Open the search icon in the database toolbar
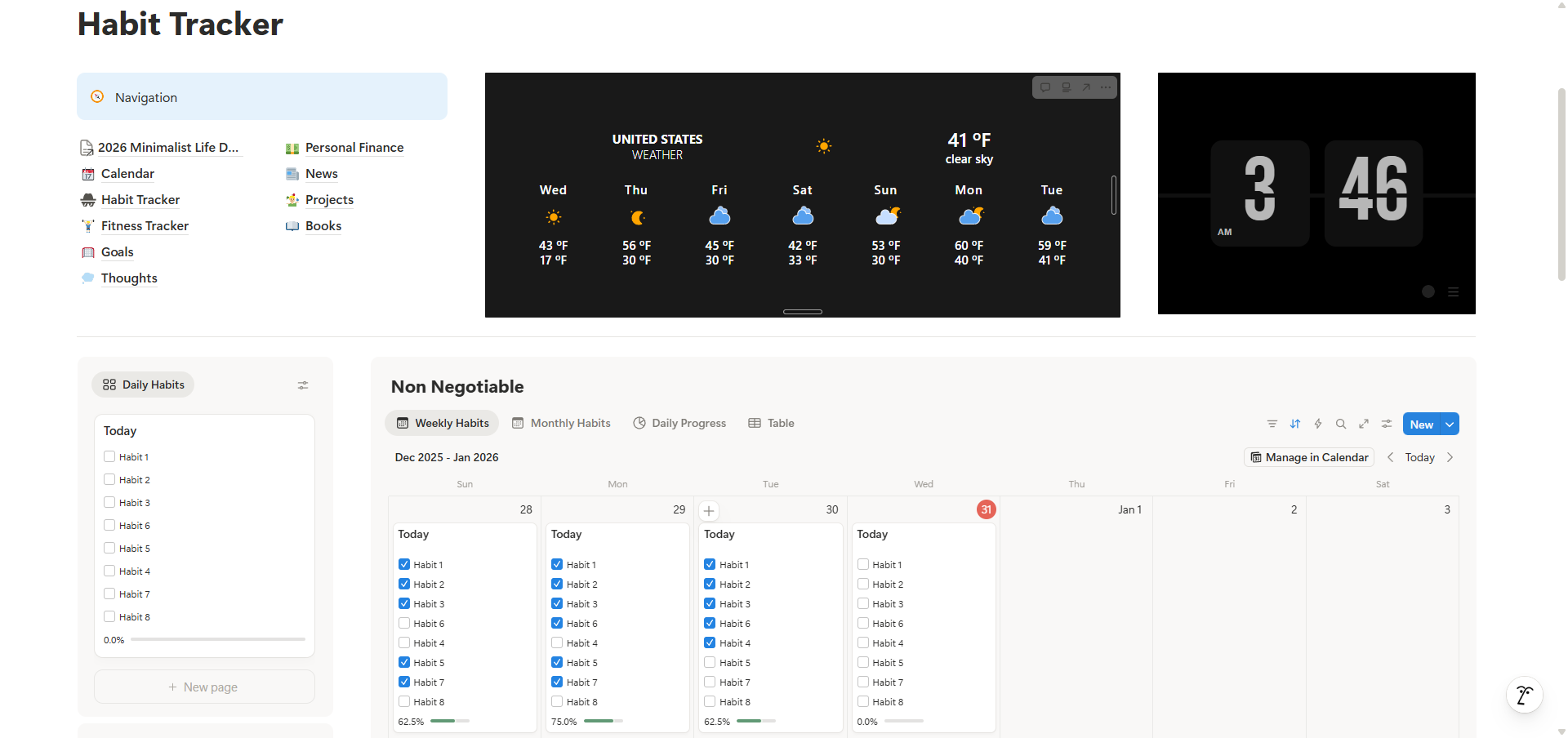The width and height of the screenshot is (1568, 738). click(x=1341, y=424)
